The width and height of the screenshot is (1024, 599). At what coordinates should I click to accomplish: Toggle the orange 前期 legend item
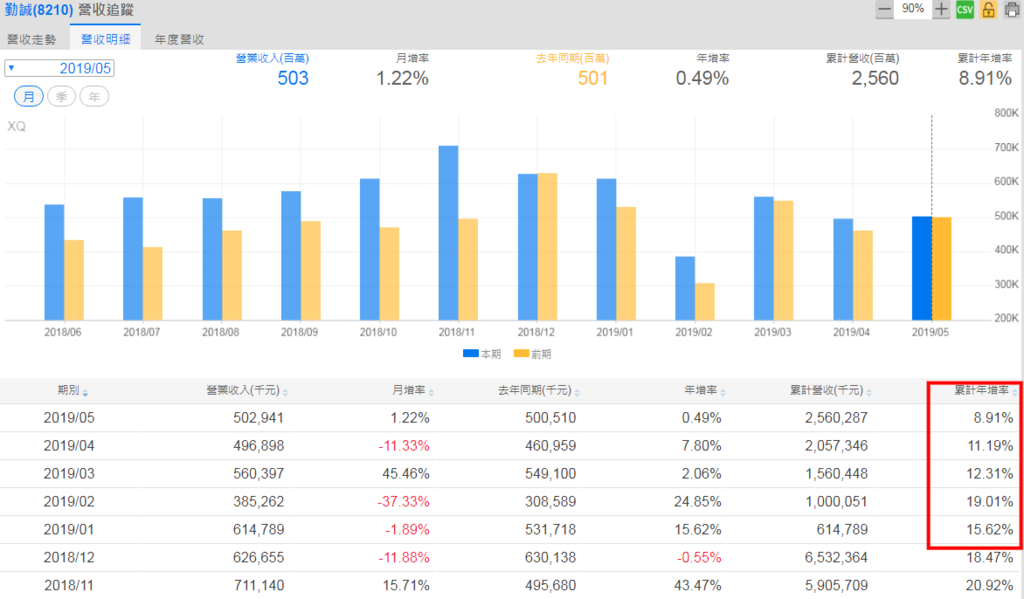pos(532,354)
